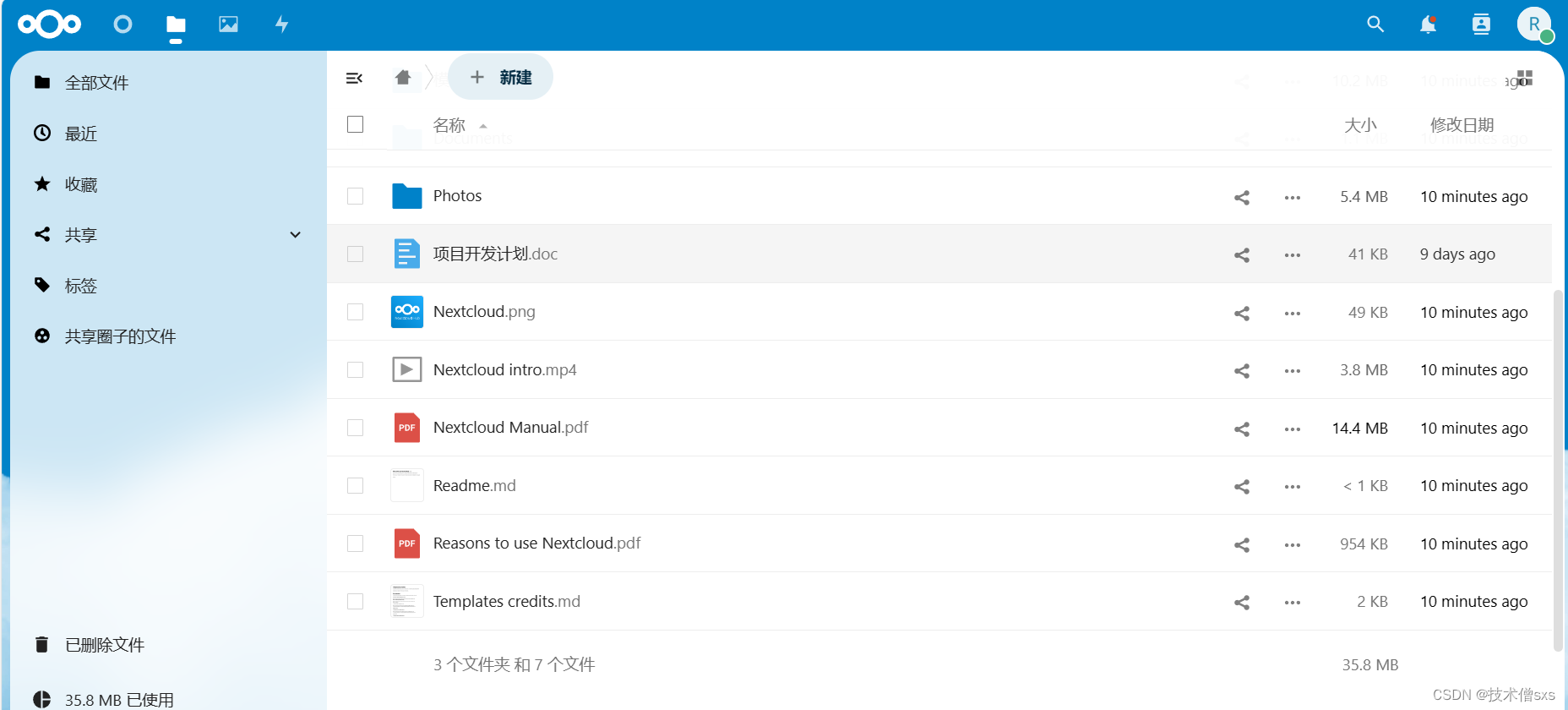This screenshot has width=1568, height=710.
Task: Open the Contacts menu icon
Action: click(1481, 25)
